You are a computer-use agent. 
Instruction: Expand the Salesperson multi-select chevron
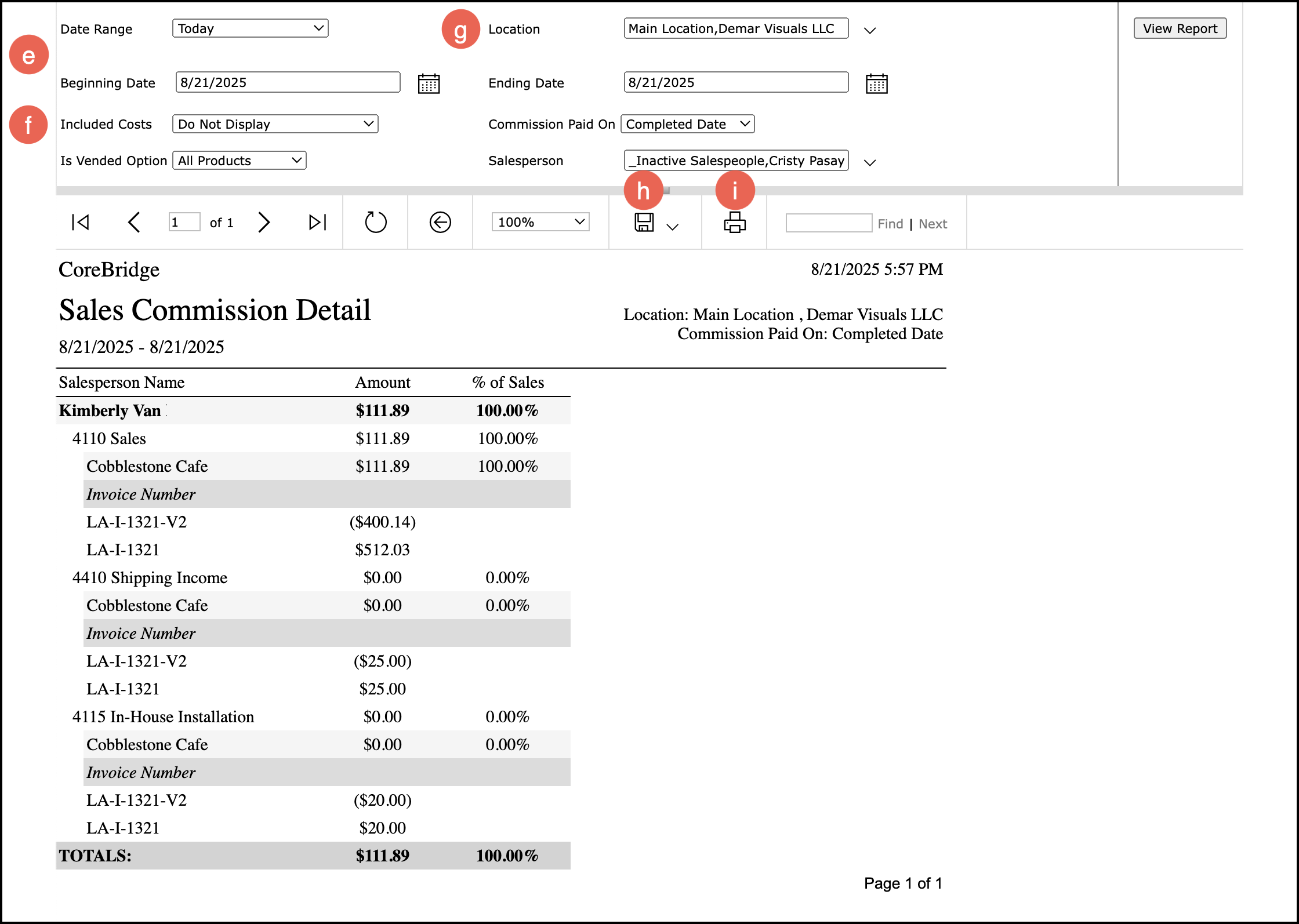coord(869,162)
